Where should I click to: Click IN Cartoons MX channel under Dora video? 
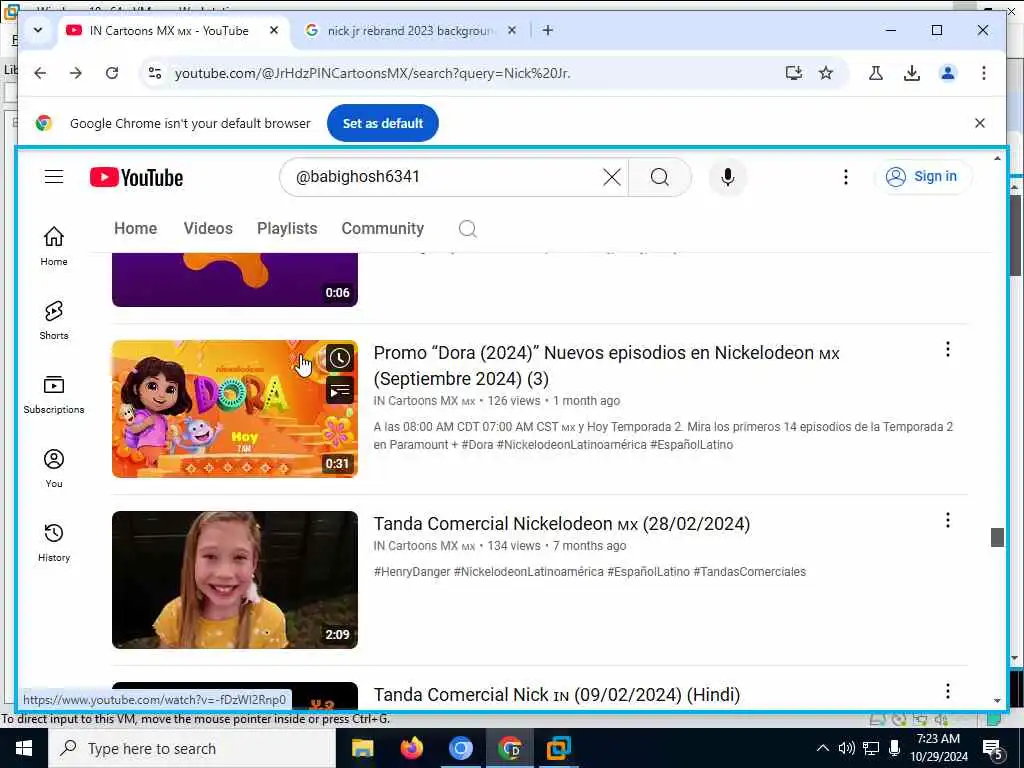click(x=424, y=401)
